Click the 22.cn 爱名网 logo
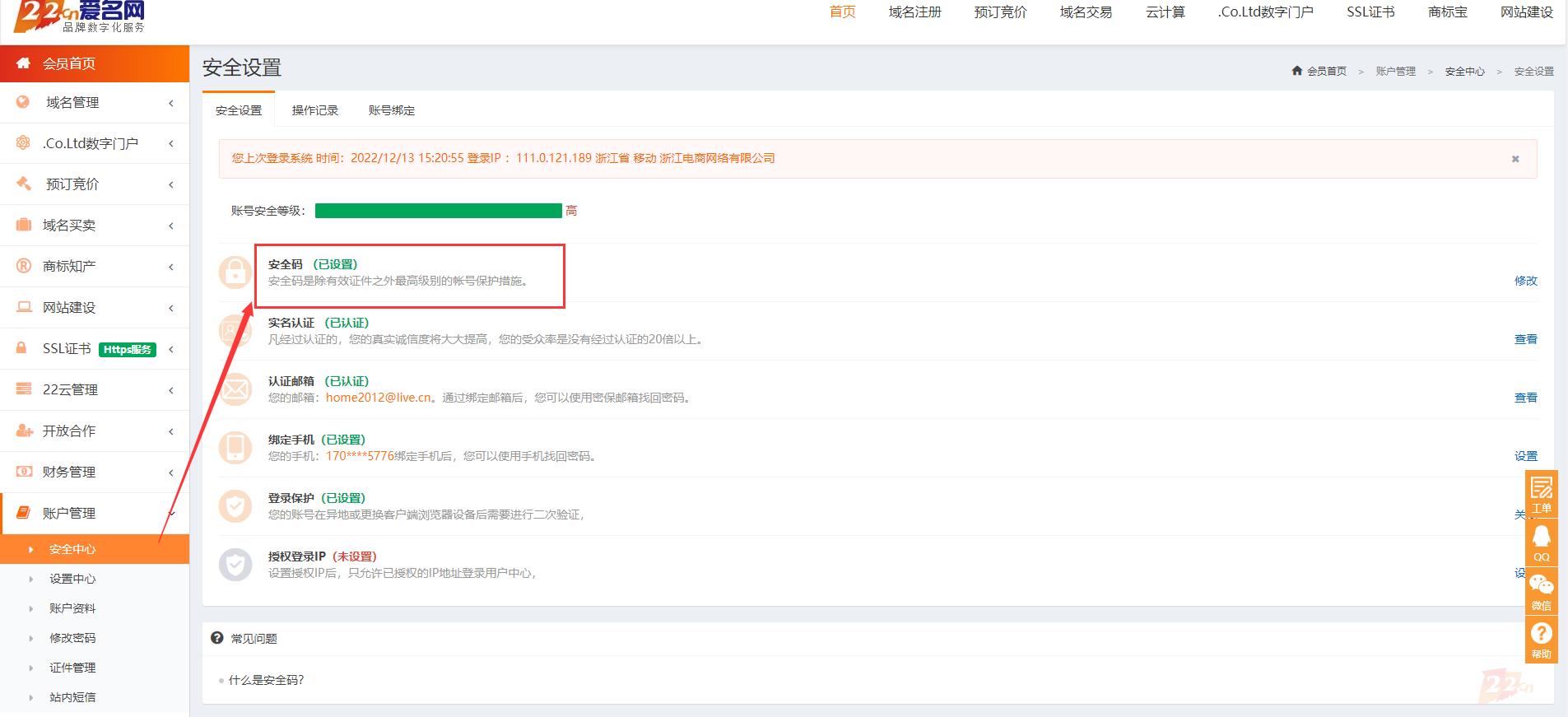Image resolution: width=1568 pixels, height=717 pixels. [x=80, y=16]
